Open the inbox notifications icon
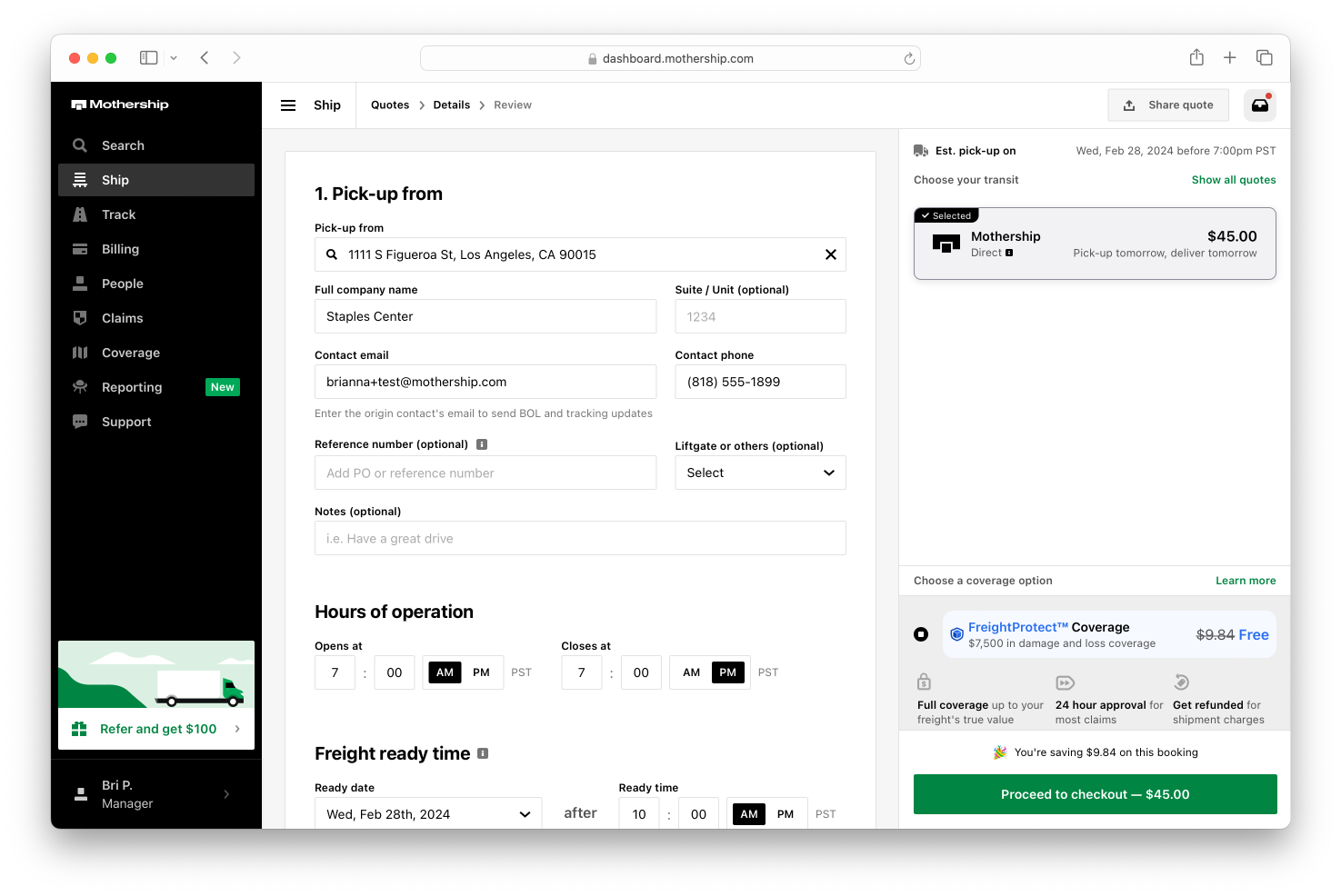1341x896 pixels. (x=1260, y=105)
